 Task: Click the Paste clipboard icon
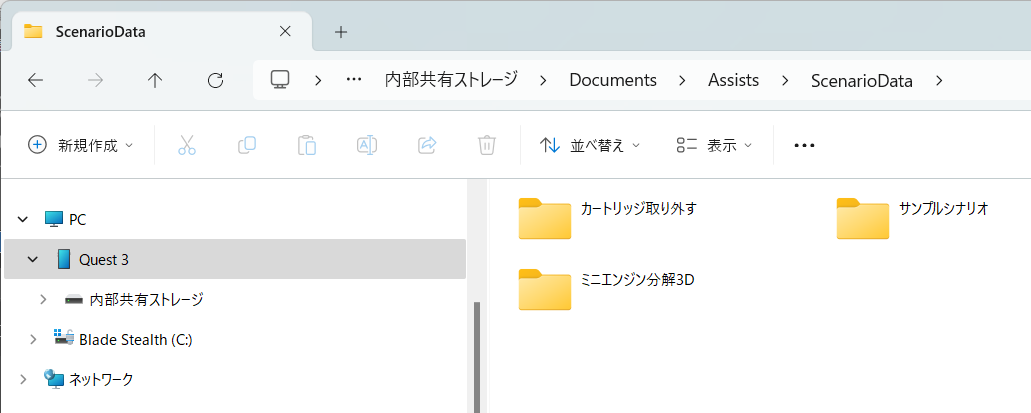[307, 145]
